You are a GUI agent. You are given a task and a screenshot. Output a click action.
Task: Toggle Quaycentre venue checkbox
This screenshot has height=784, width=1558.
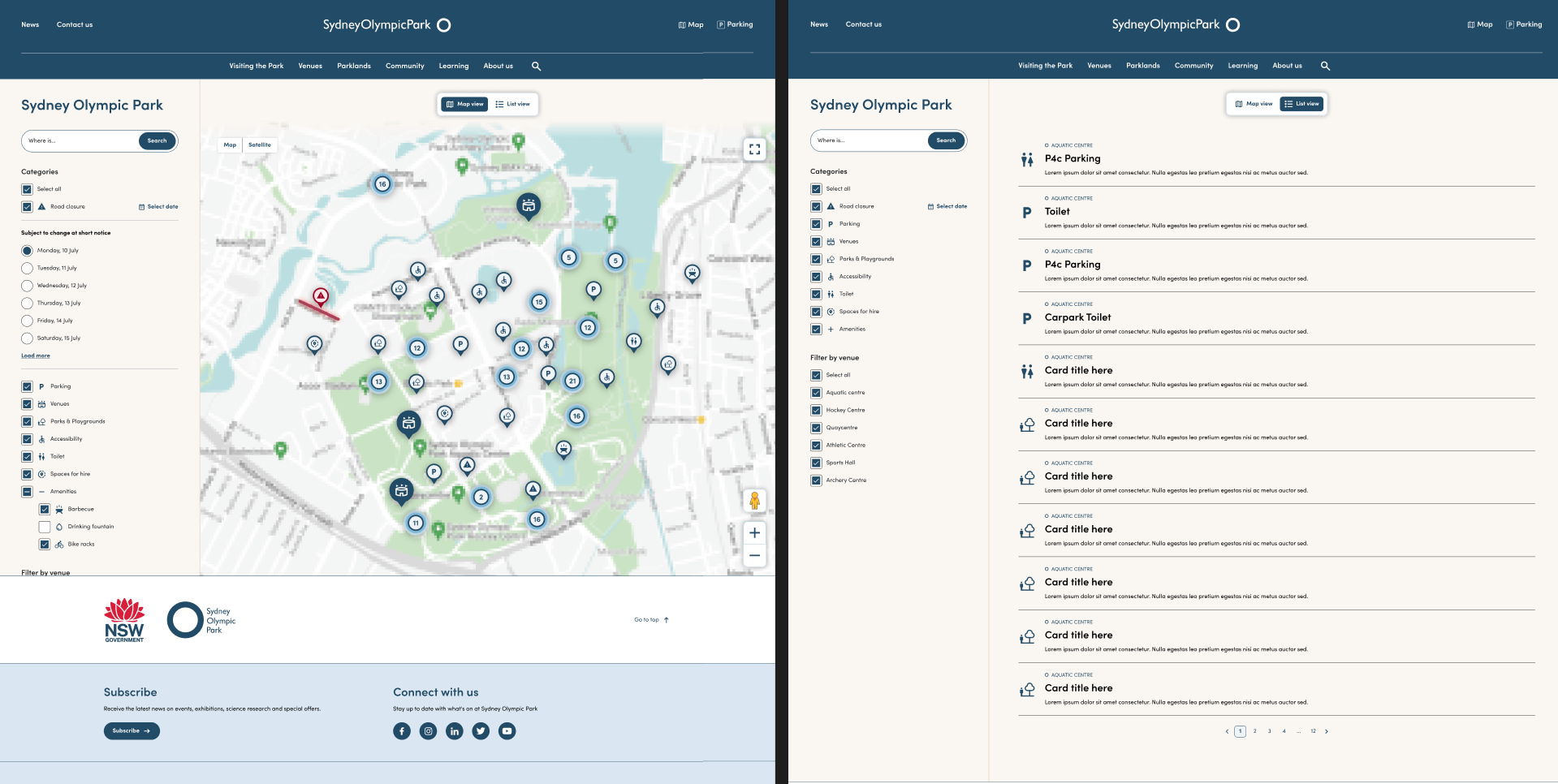coord(816,428)
